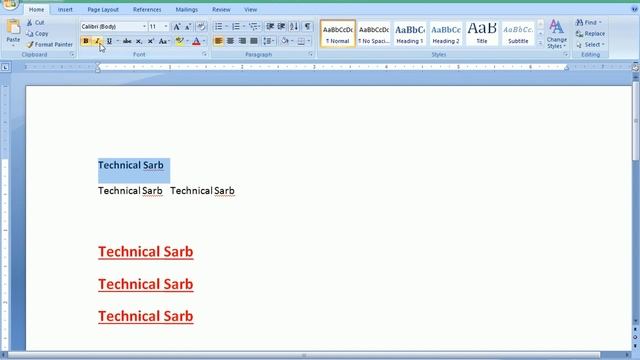Screen dimensions: 640x360
Task: Switch to the Page Layout tab
Action: pyautogui.click(x=103, y=9)
